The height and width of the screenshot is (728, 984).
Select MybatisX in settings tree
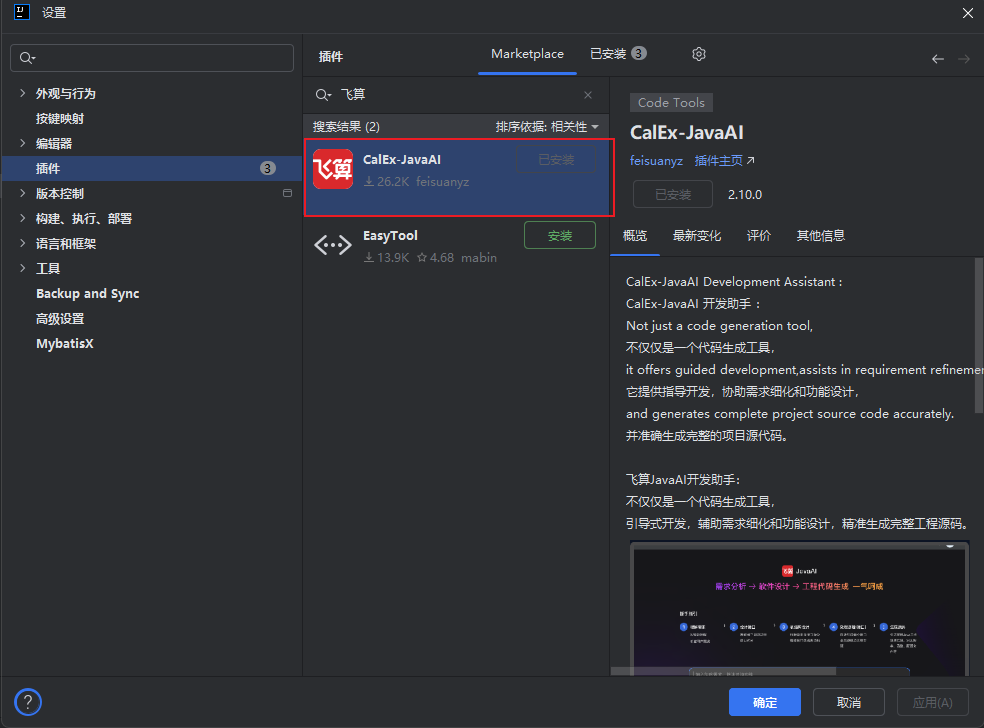pos(65,344)
